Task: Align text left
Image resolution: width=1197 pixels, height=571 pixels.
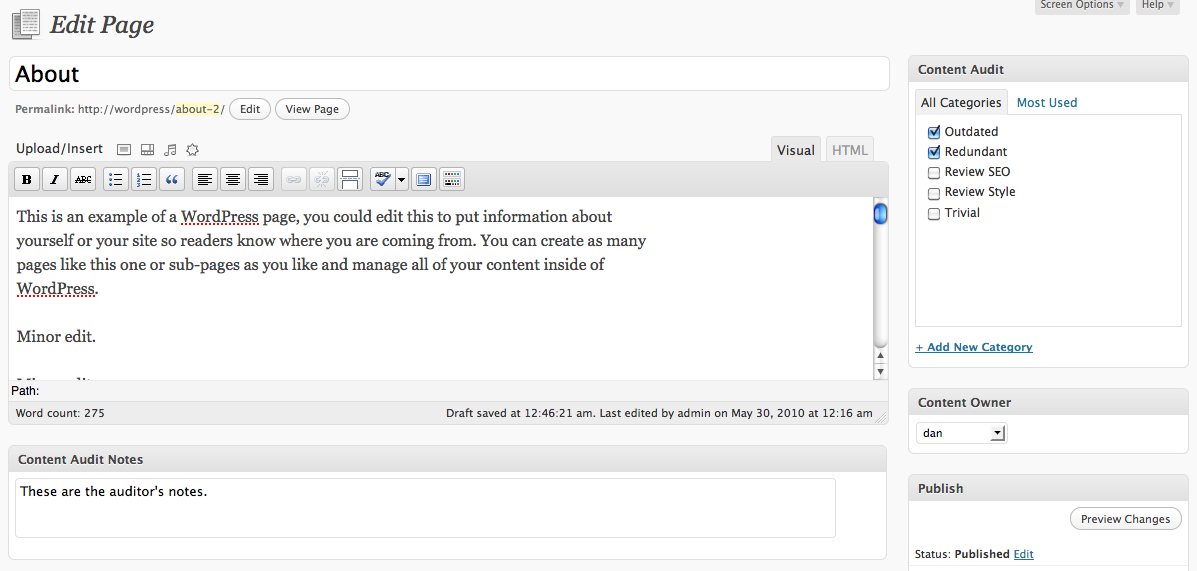Action: pos(205,179)
